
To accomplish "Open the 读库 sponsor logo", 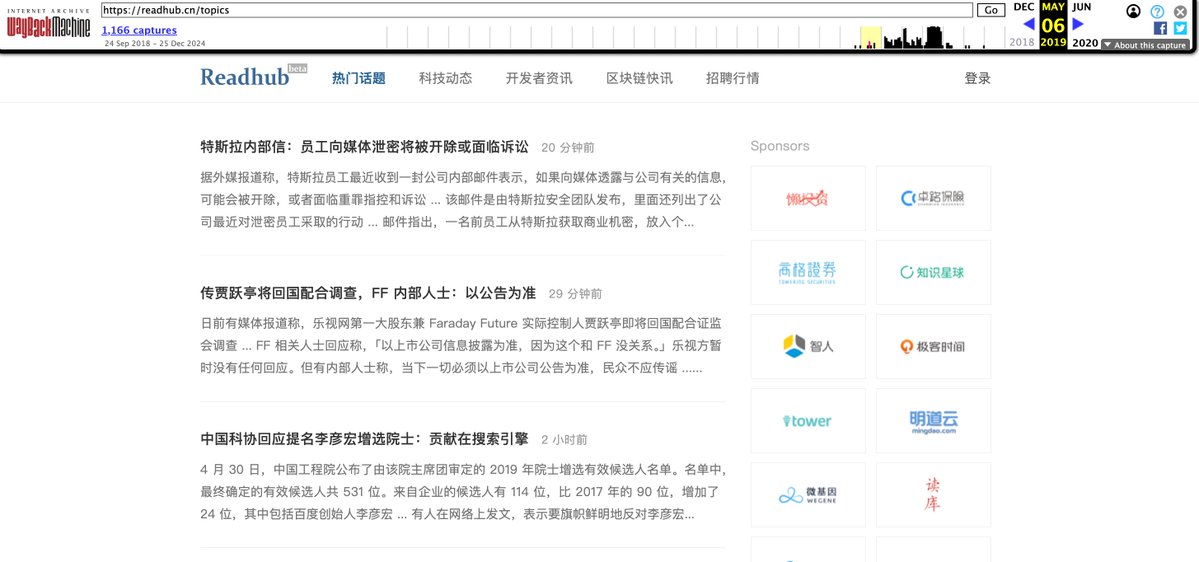I will (934, 495).
